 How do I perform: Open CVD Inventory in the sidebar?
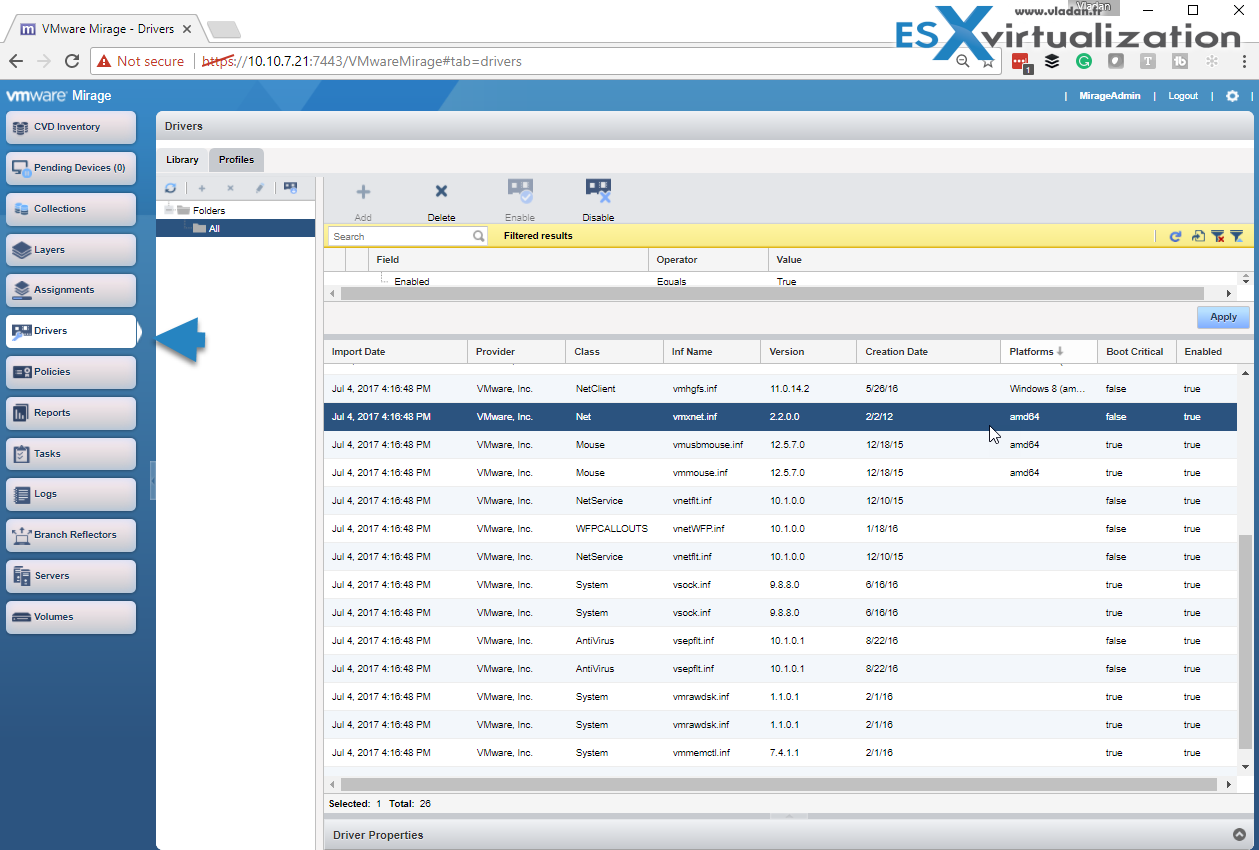71,127
